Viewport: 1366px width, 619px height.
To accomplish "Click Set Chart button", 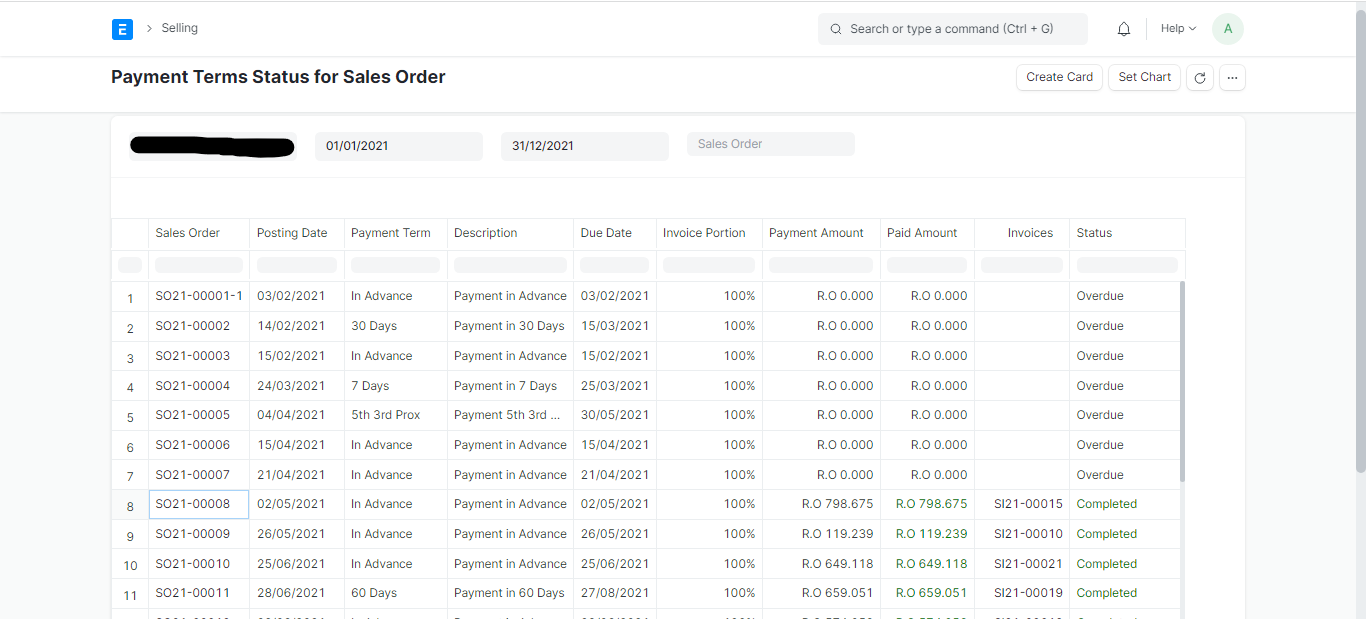I will tap(1144, 77).
